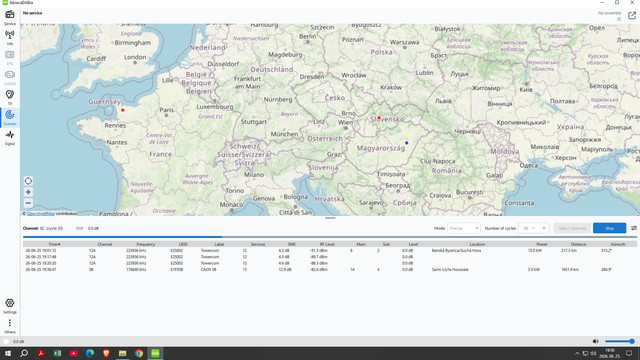Show hidden system tray icons chevron
Image resolution: width=640 pixels, height=360 pixels.
tap(577, 353)
